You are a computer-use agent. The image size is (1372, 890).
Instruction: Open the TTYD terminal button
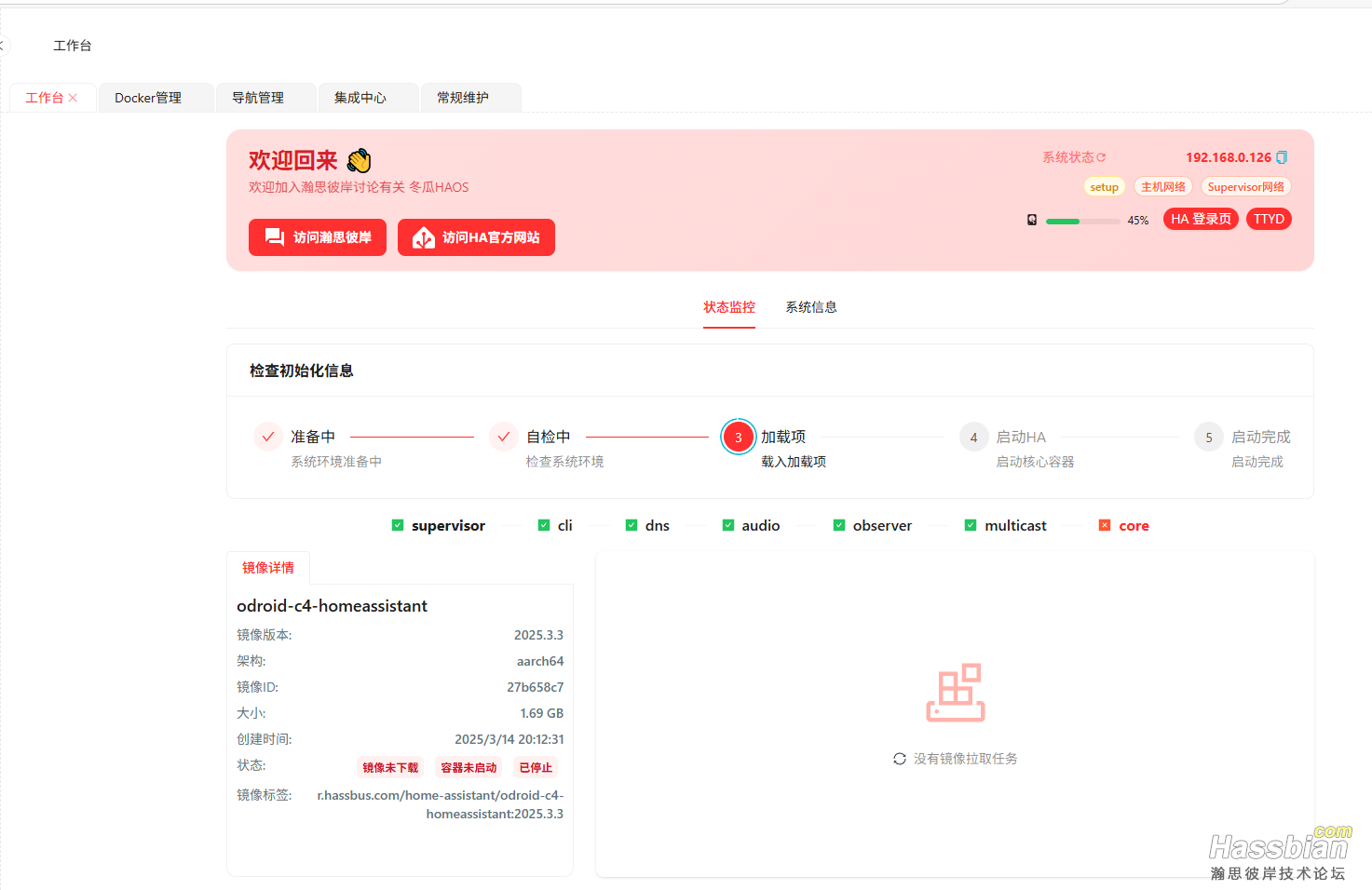(1269, 219)
